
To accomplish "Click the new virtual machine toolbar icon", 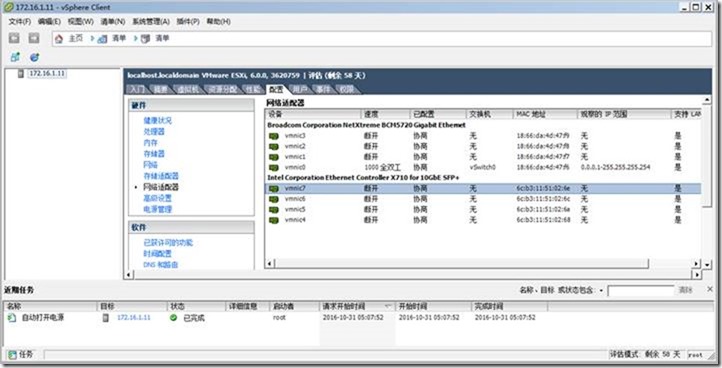I will pyautogui.click(x=15, y=57).
